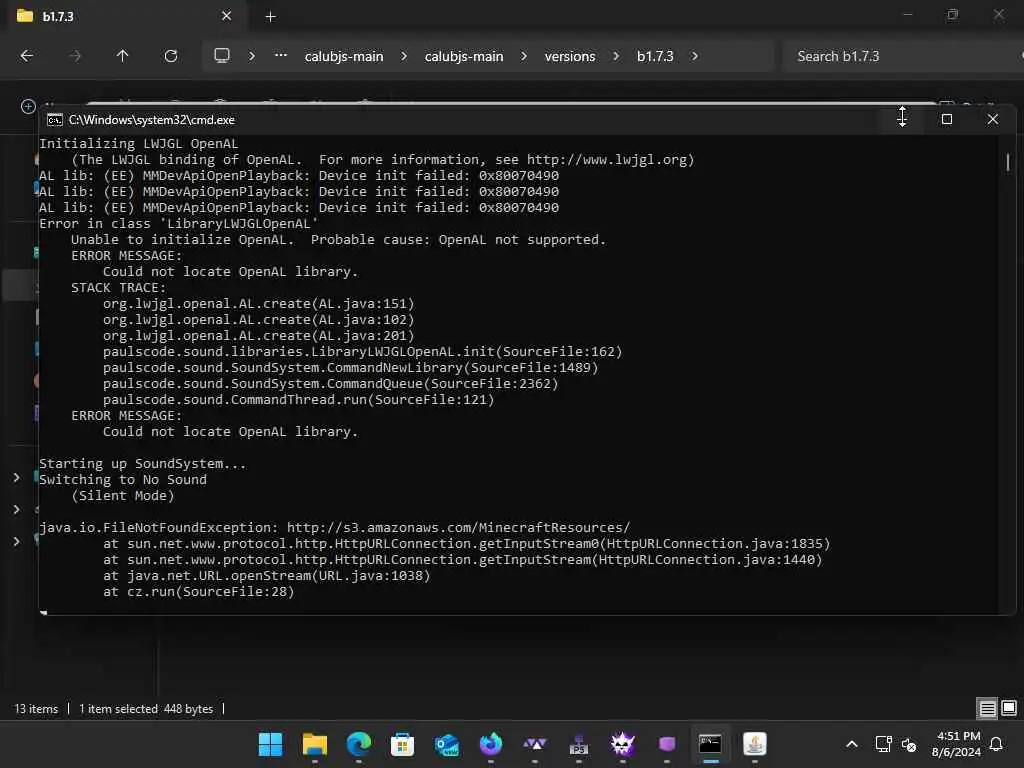Screen dimensions: 1024x768
Task: Switch to the Command Prompt taskbar icon
Action: [x=711, y=744]
